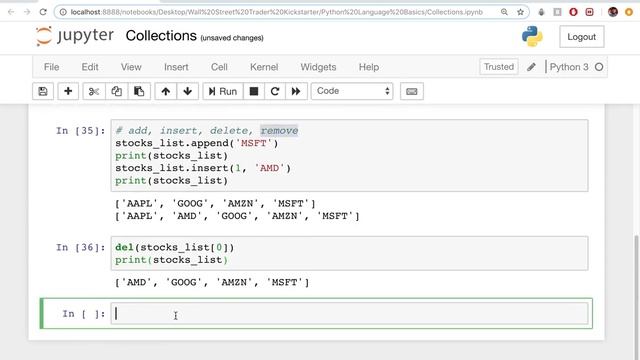Click the In [35] prompt label
The height and width of the screenshot is (360, 640).
tap(80, 131)
